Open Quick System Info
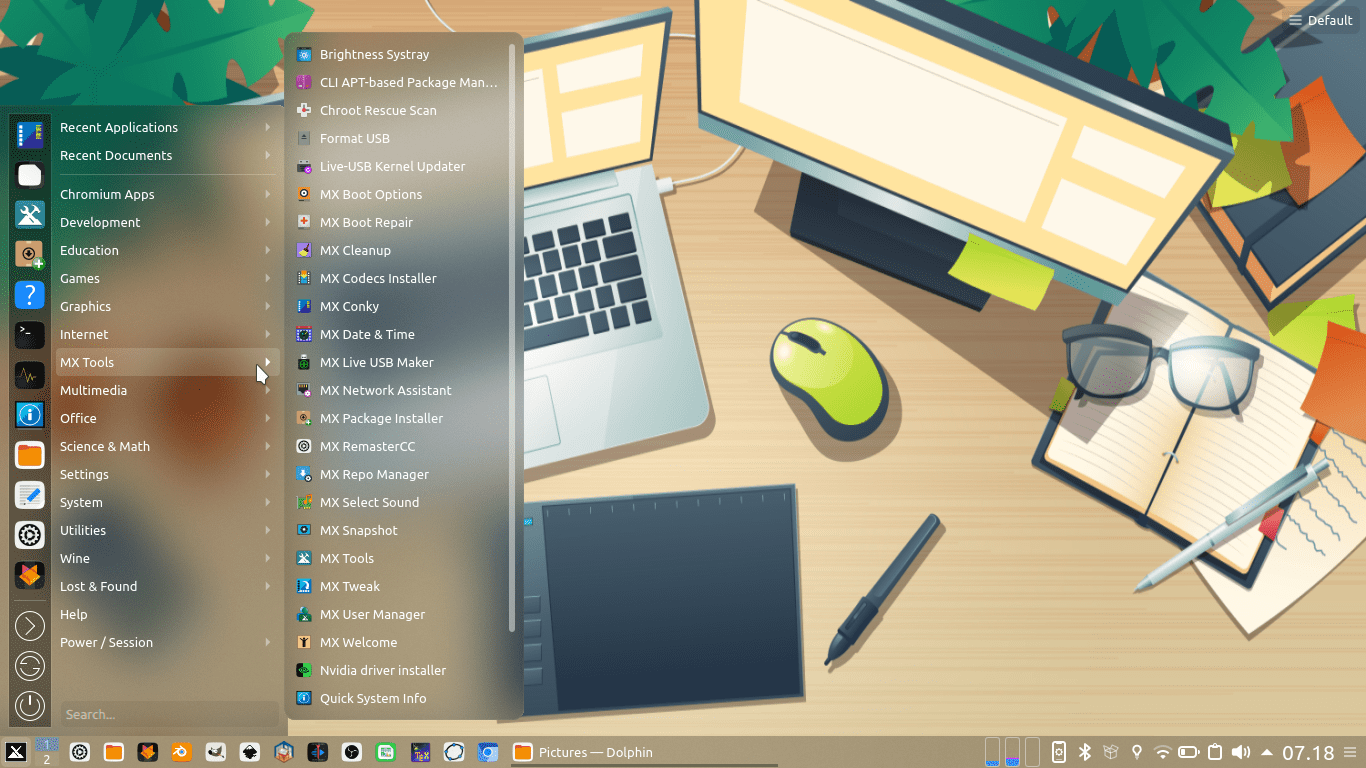This screenshot has height=768, width=1366. [x=400, y=698]
